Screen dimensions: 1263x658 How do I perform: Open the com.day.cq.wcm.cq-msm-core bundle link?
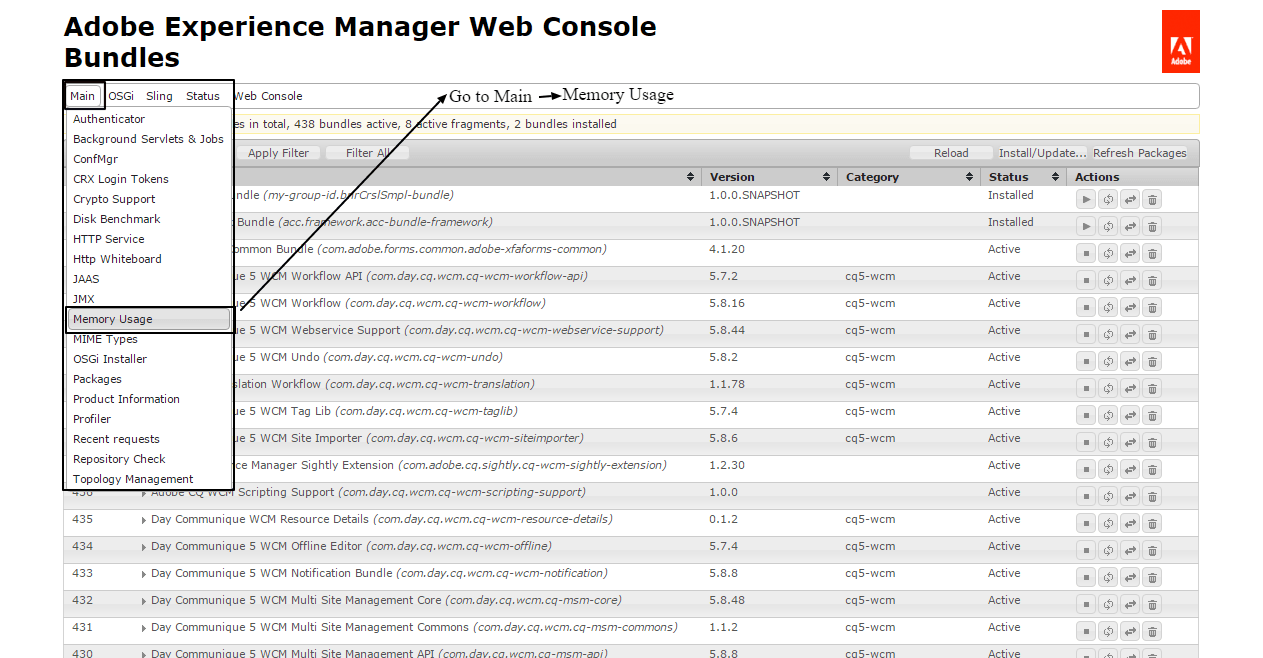tap(385, 600)
